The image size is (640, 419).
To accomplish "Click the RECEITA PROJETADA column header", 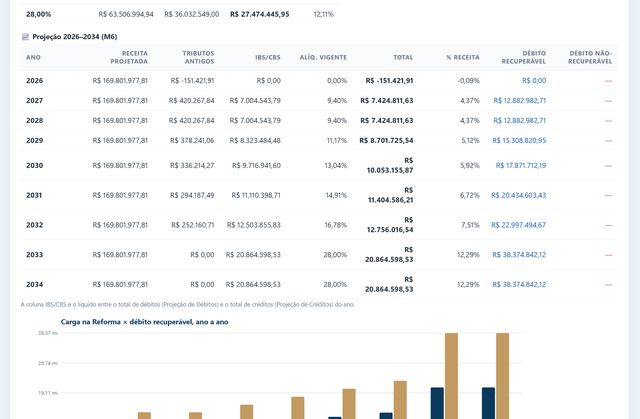I will click(x=129, y=58).
